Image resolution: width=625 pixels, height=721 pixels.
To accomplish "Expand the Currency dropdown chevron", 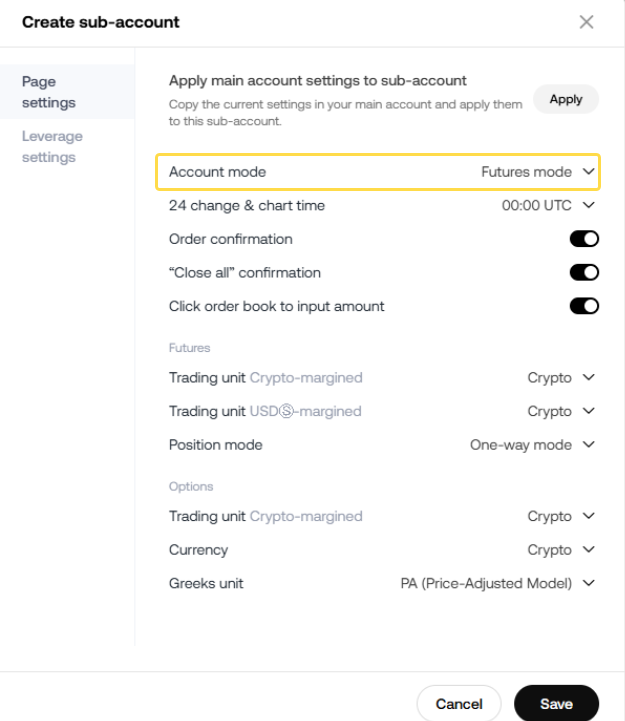I will click(x=588, y=550).
